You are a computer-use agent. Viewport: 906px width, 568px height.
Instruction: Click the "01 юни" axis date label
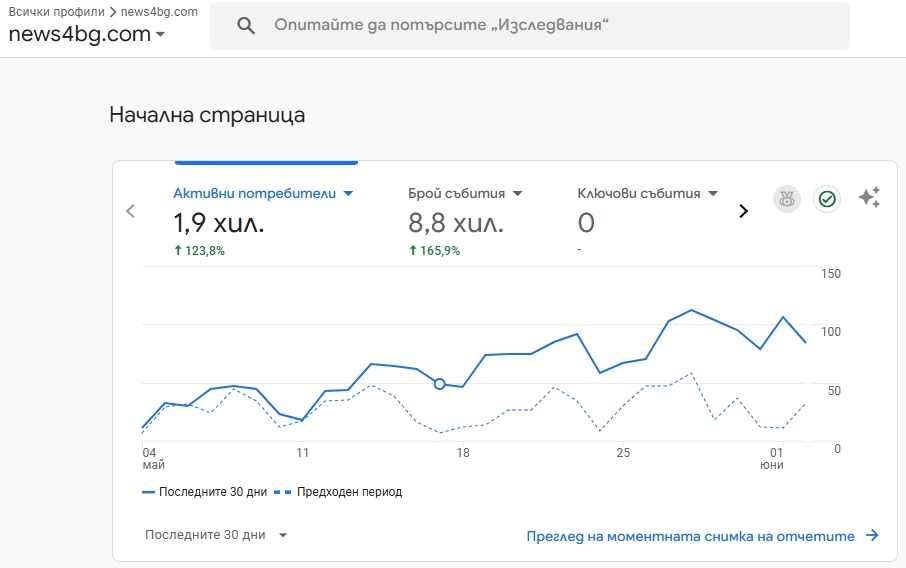772,459
